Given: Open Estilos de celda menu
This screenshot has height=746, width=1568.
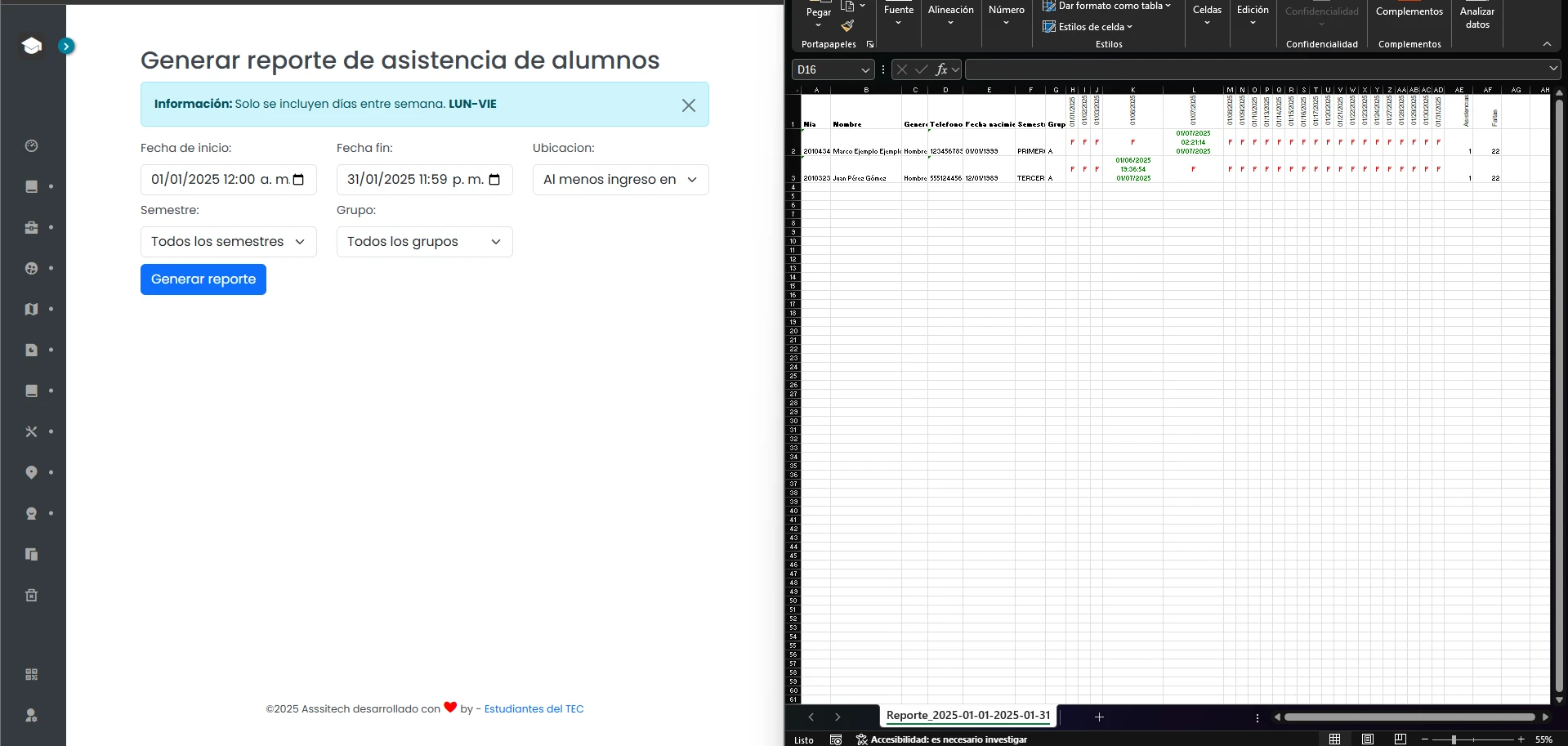Looking at the screenshot, I should point(1088,27).
